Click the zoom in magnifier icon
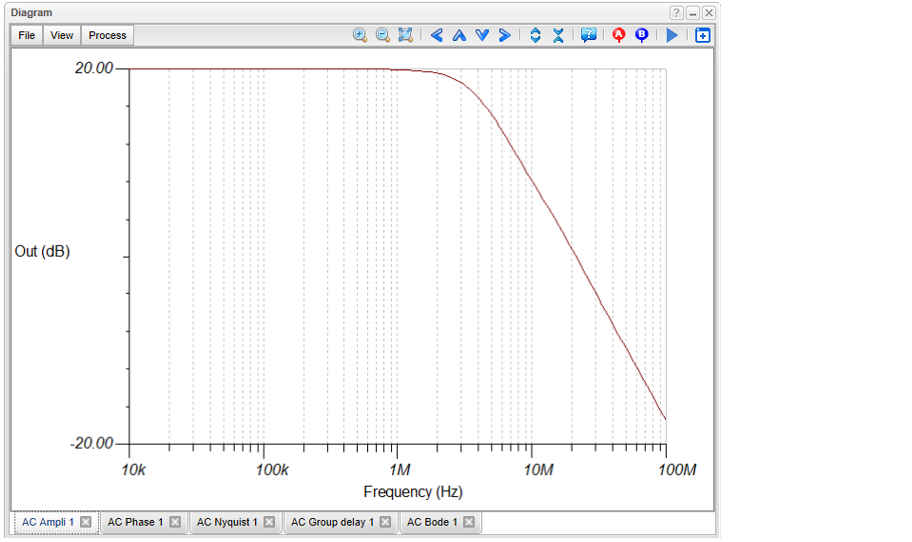Screen dimensions: 912x542 360,35
